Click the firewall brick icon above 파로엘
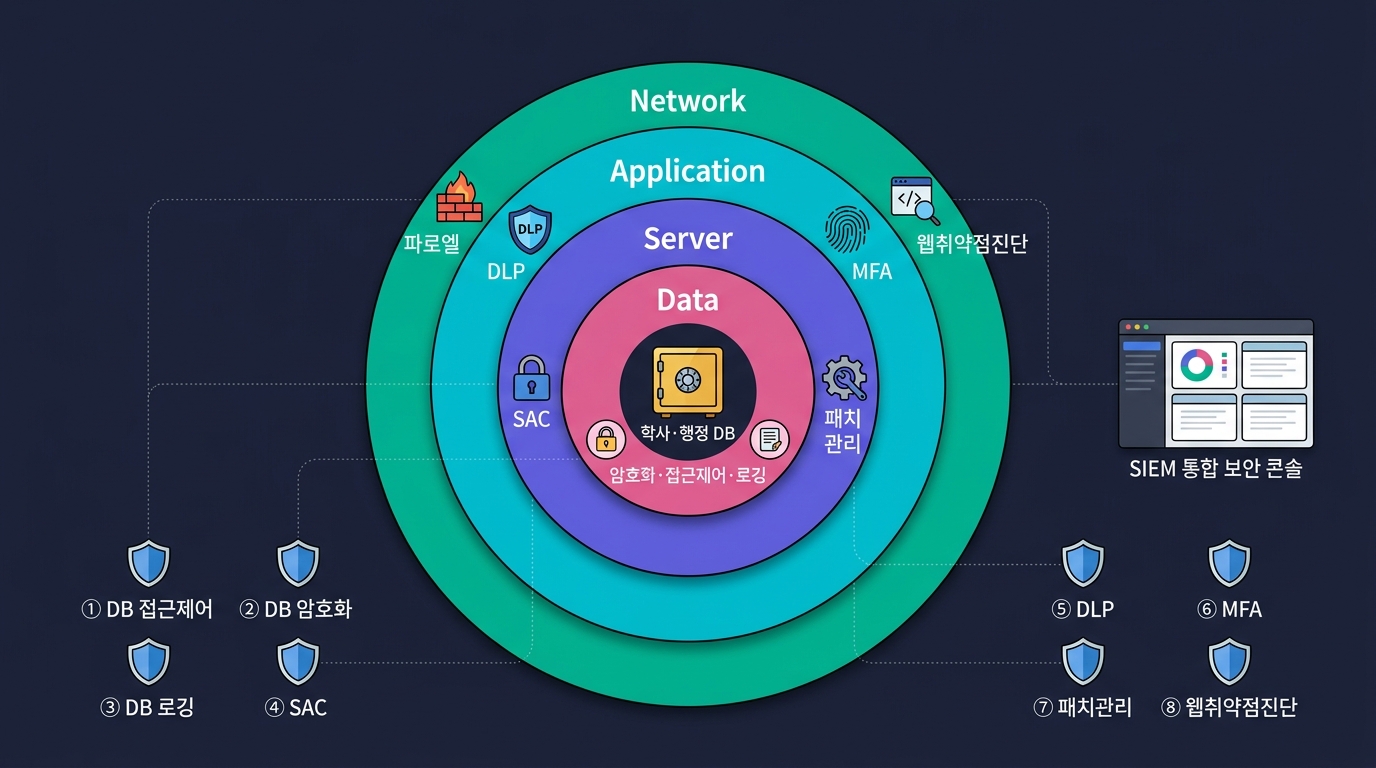The height and width of the screenshot is (768, 1376). 460,197
